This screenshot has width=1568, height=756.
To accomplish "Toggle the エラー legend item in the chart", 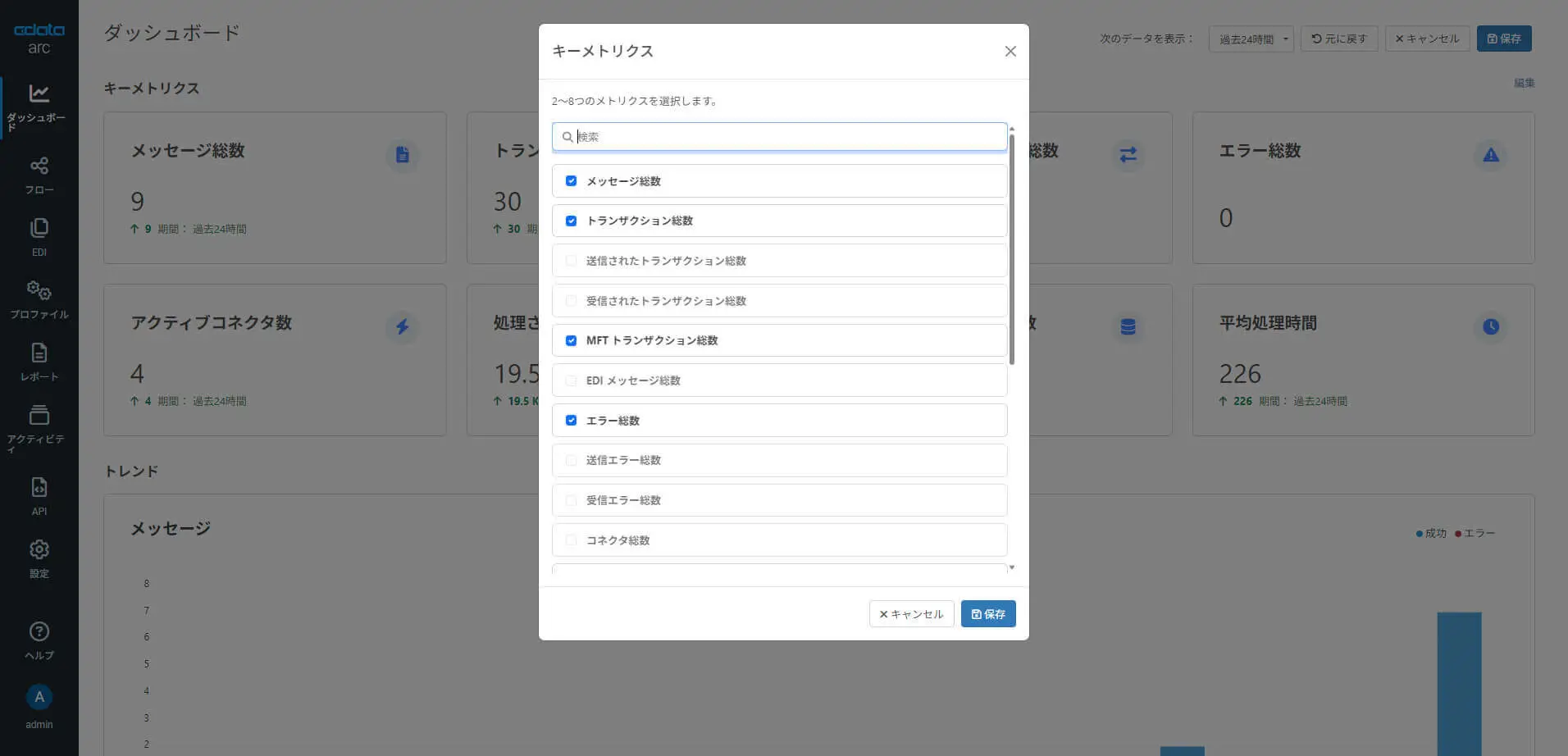I will click(x=1475, y=534).
